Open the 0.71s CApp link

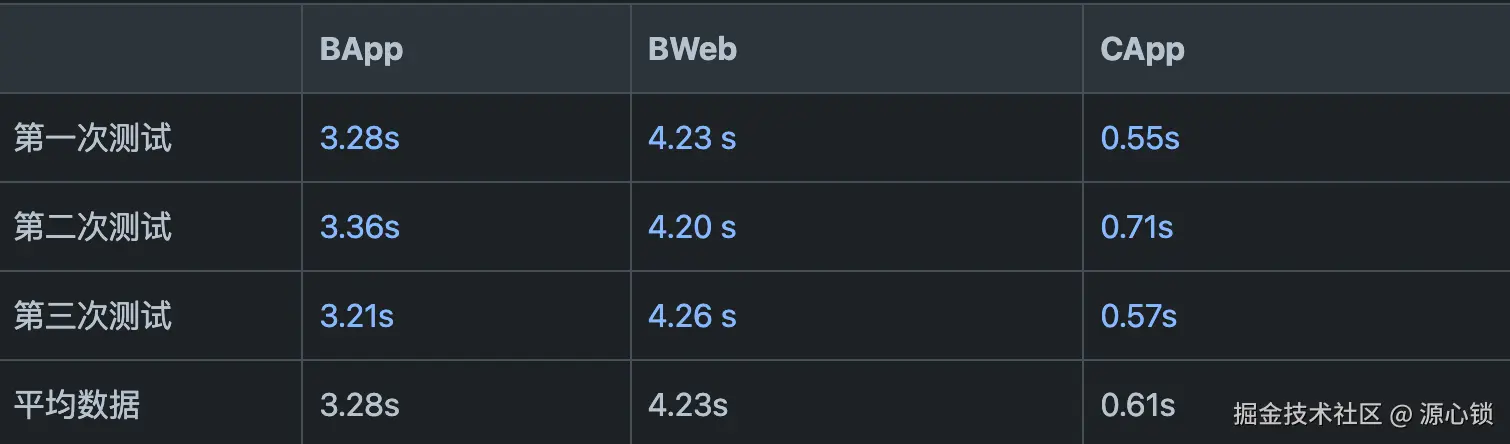[1136, 227]
